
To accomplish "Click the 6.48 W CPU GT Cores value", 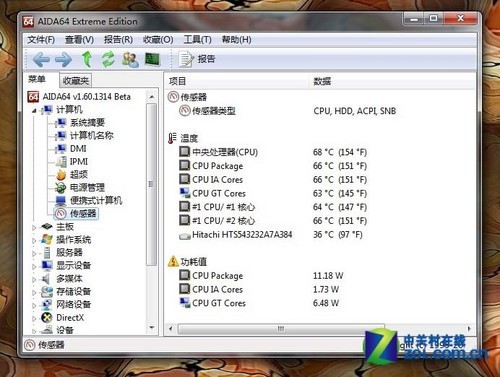I will pos(326,303).
